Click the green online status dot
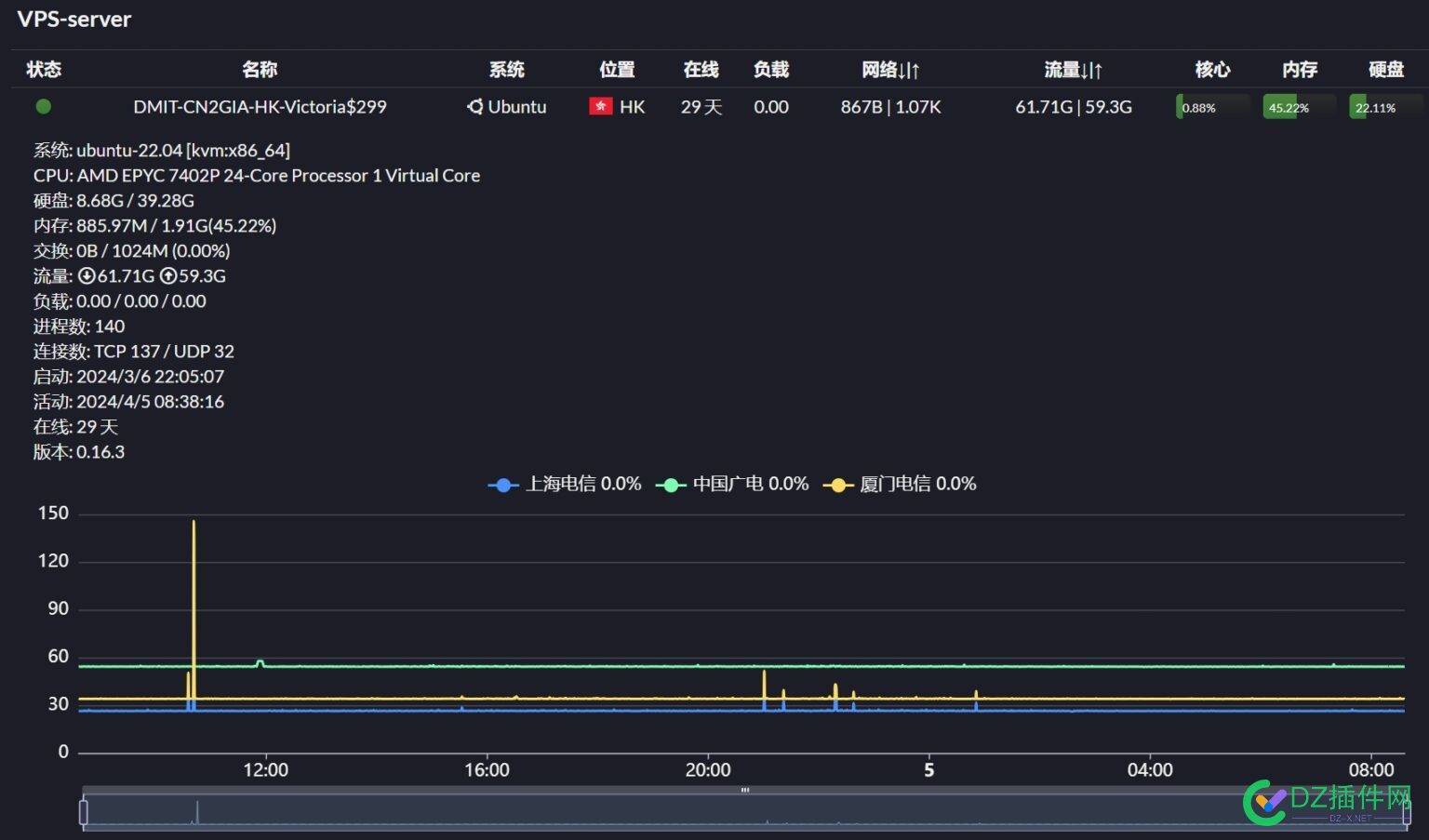Viewport: 1429px width, 840px height. (x=43, y=106)
